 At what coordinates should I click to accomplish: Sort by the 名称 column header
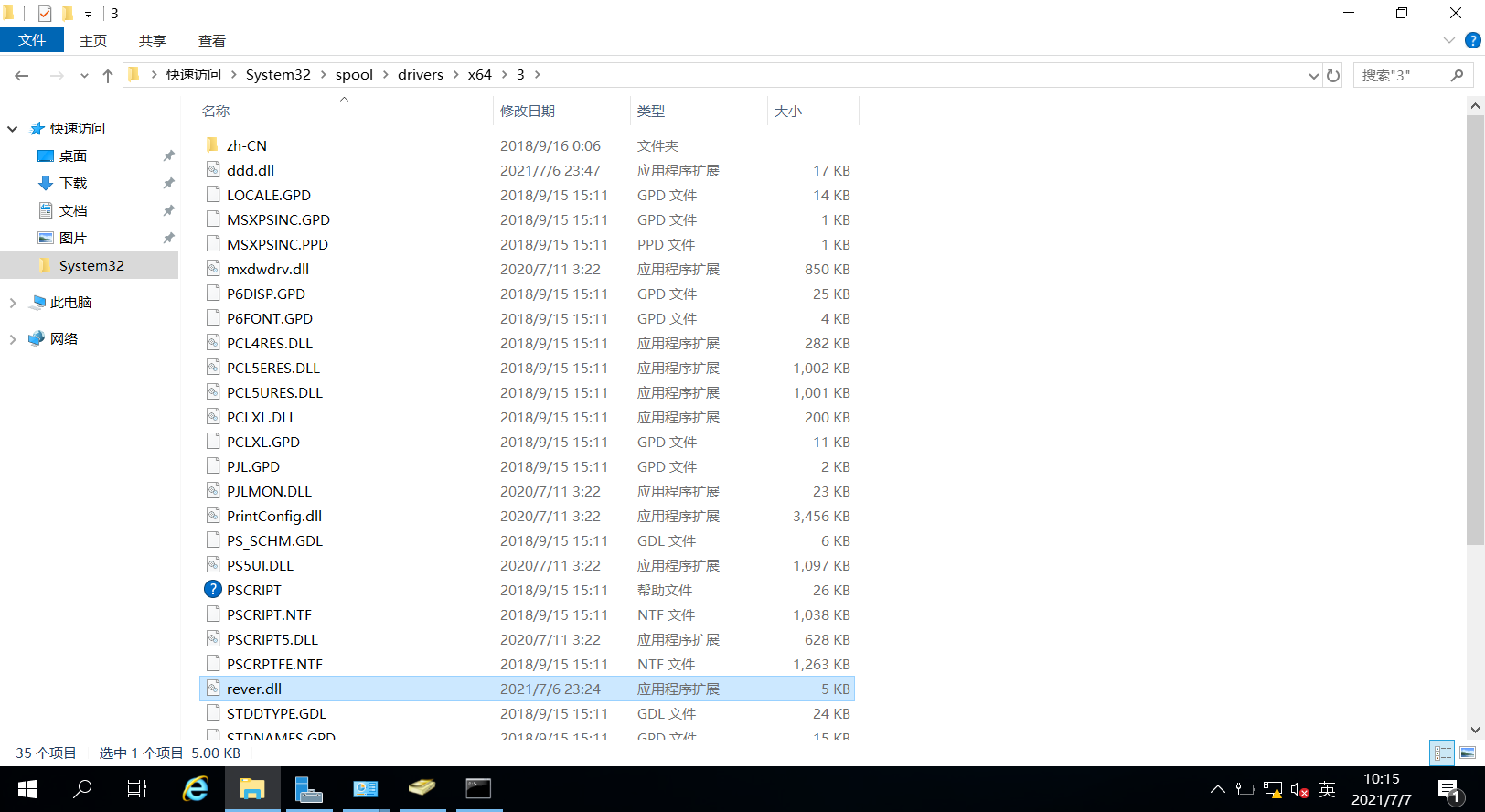[x=216, y=112]
